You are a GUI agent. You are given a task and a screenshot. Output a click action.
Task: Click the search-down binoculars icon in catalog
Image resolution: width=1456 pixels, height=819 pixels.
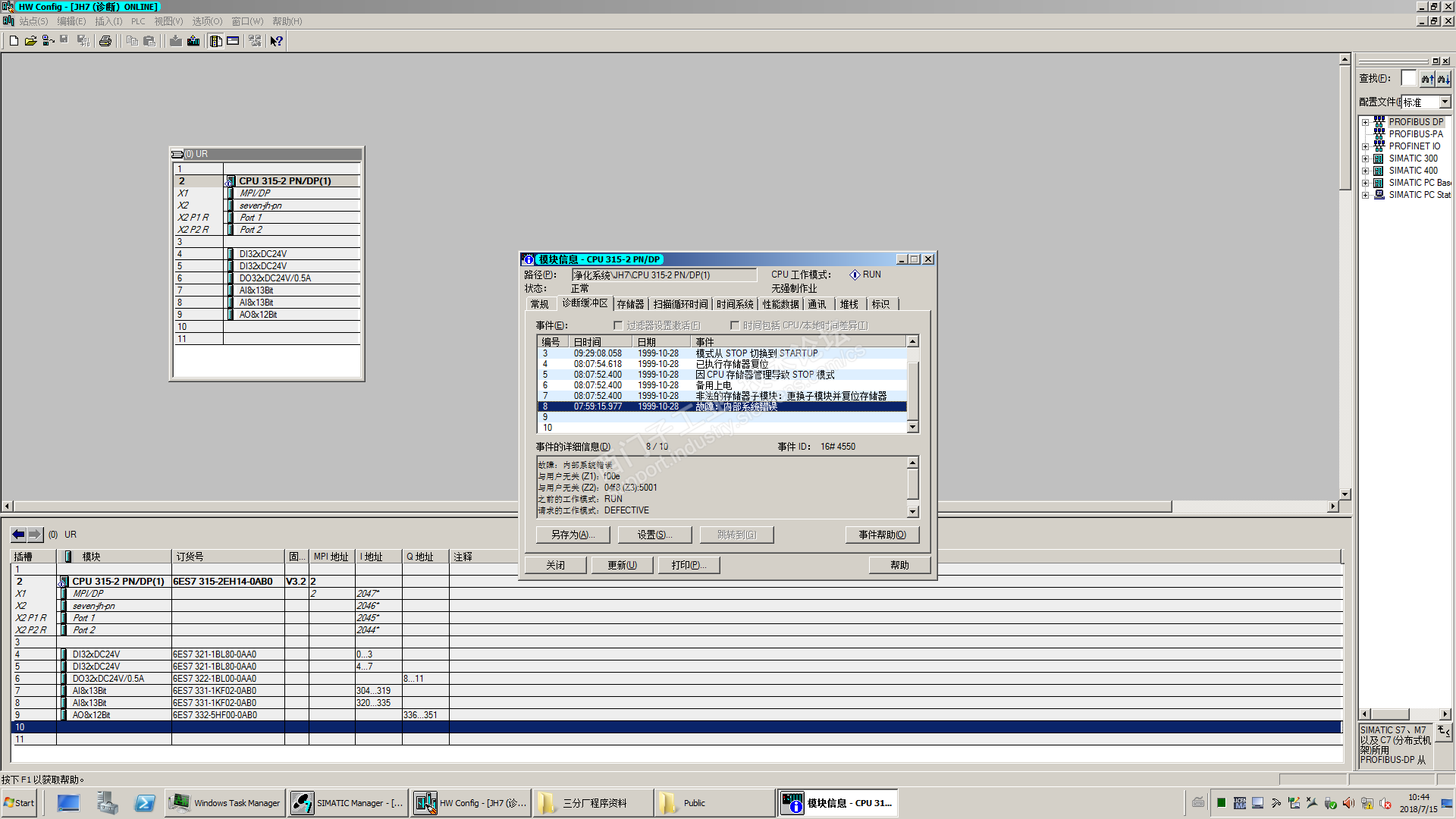tap(1443, 79)
